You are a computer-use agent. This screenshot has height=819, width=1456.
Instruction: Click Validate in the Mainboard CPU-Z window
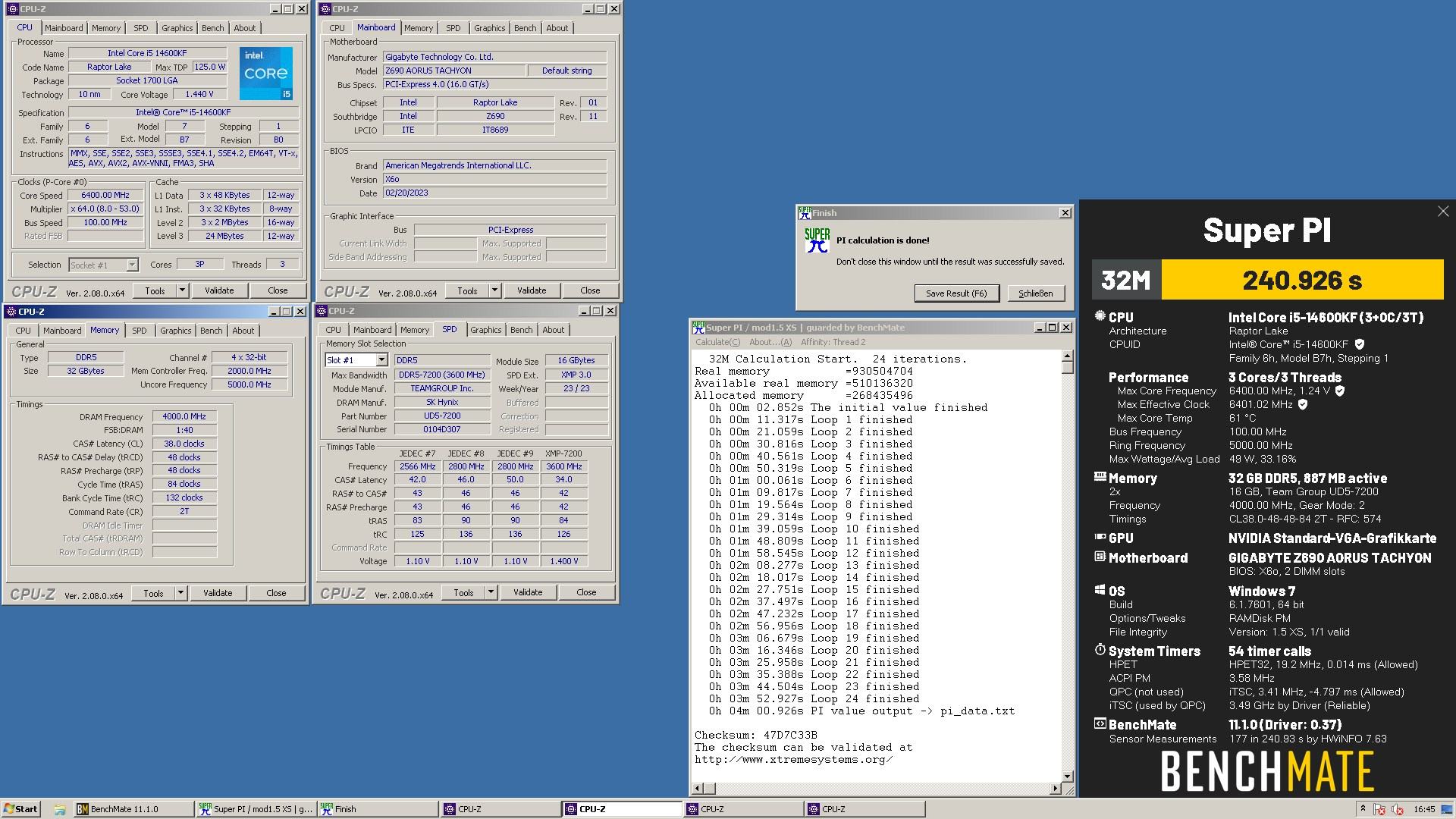(x=532, y=290)
